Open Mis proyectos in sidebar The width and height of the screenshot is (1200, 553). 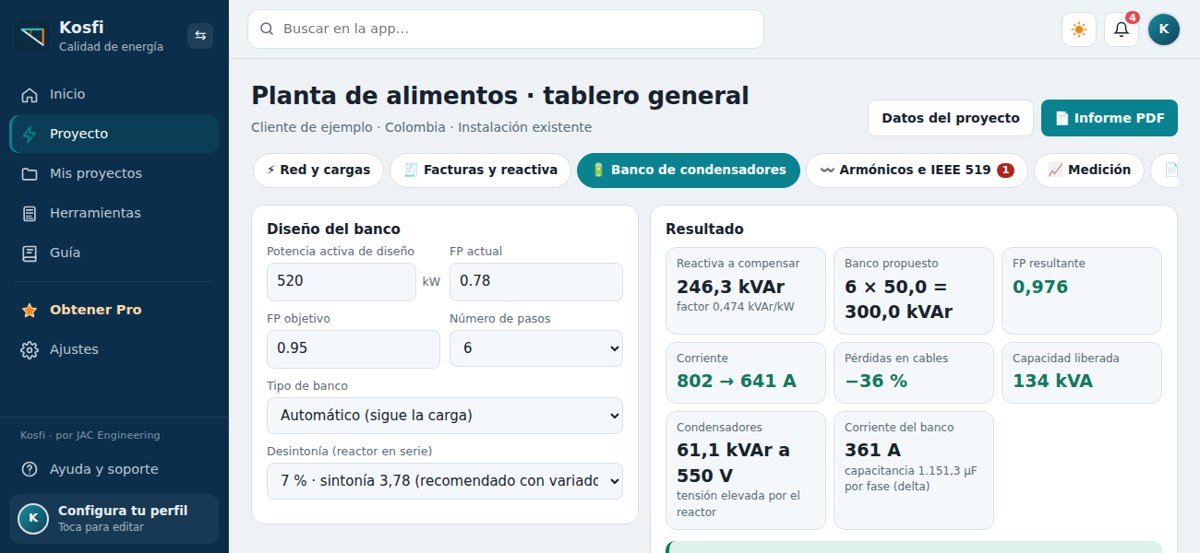coord(114,174)
